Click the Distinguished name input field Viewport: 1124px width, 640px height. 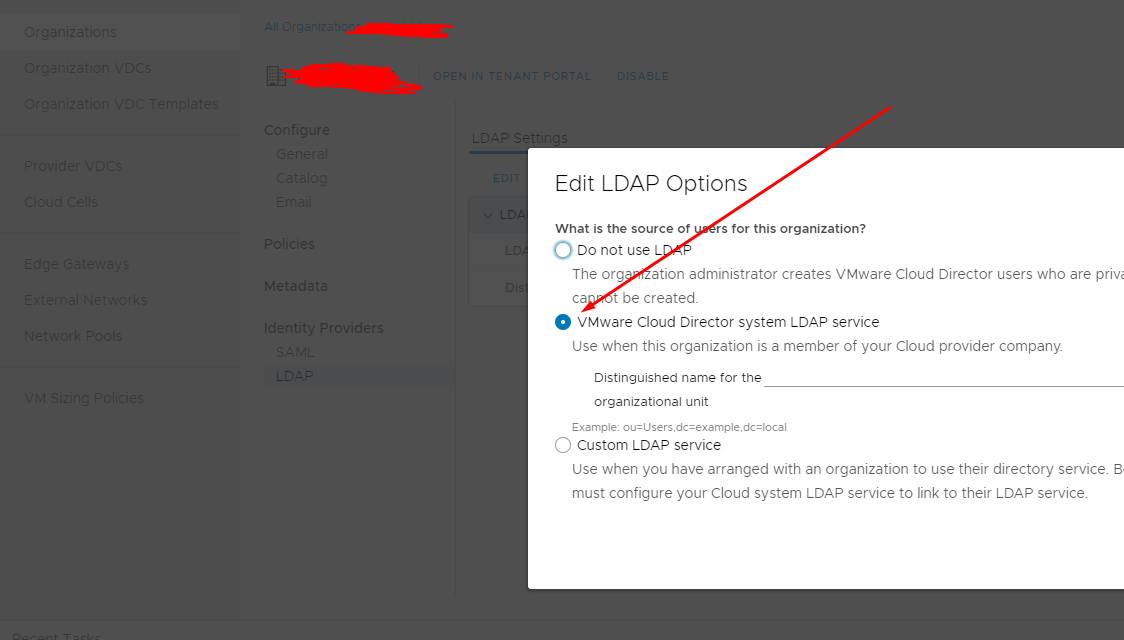(x=943, y=377)
